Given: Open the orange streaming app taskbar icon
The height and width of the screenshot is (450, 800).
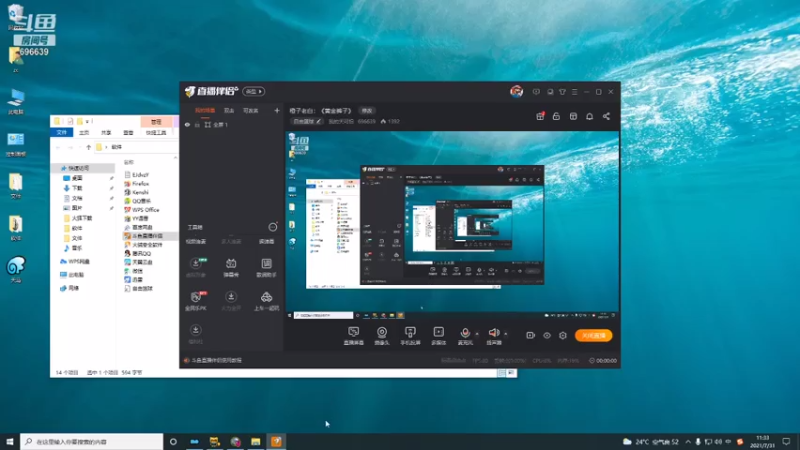Looking at the screenshot, I should 276,442.
